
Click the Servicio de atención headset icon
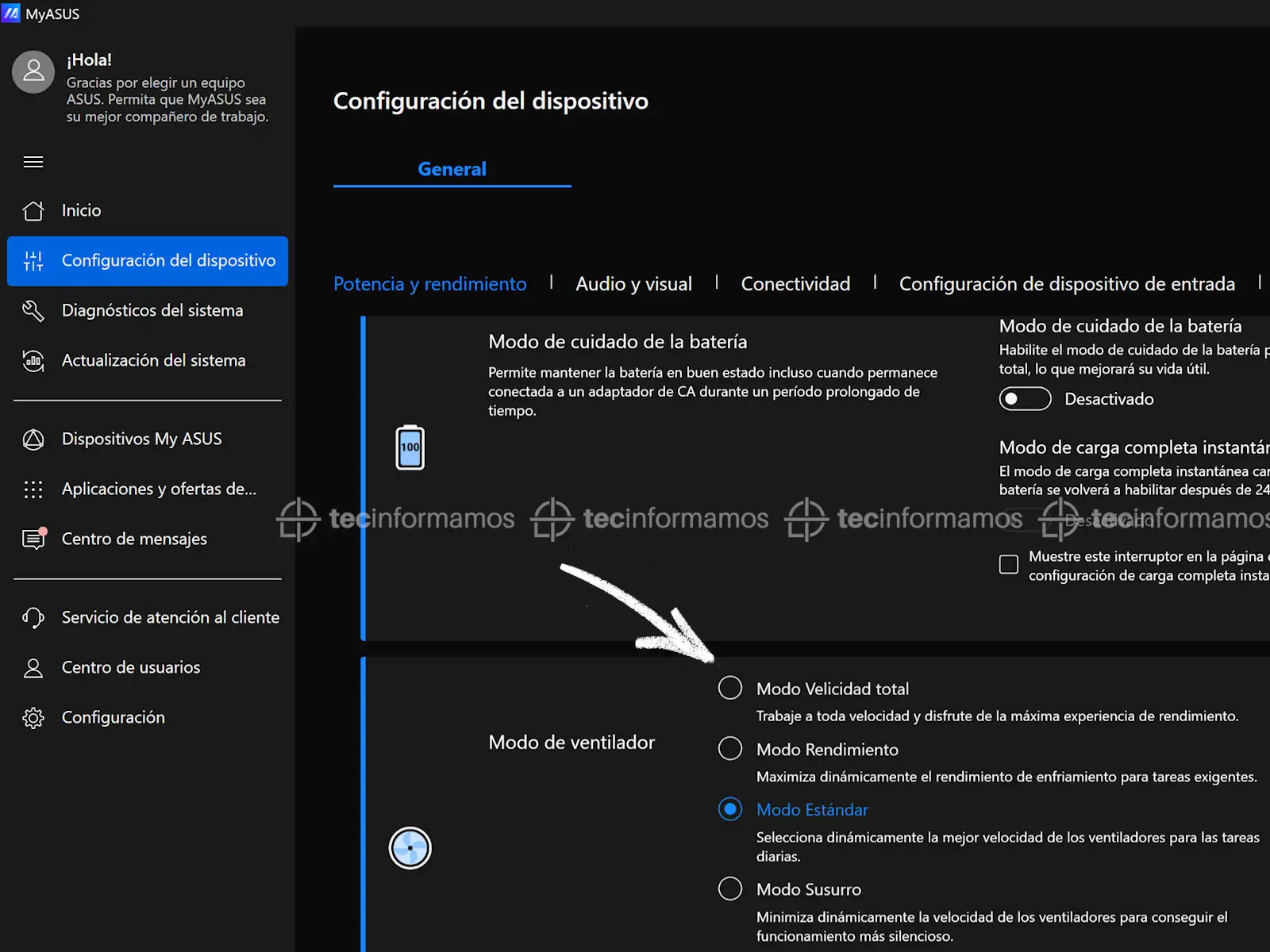pos(33,617)
